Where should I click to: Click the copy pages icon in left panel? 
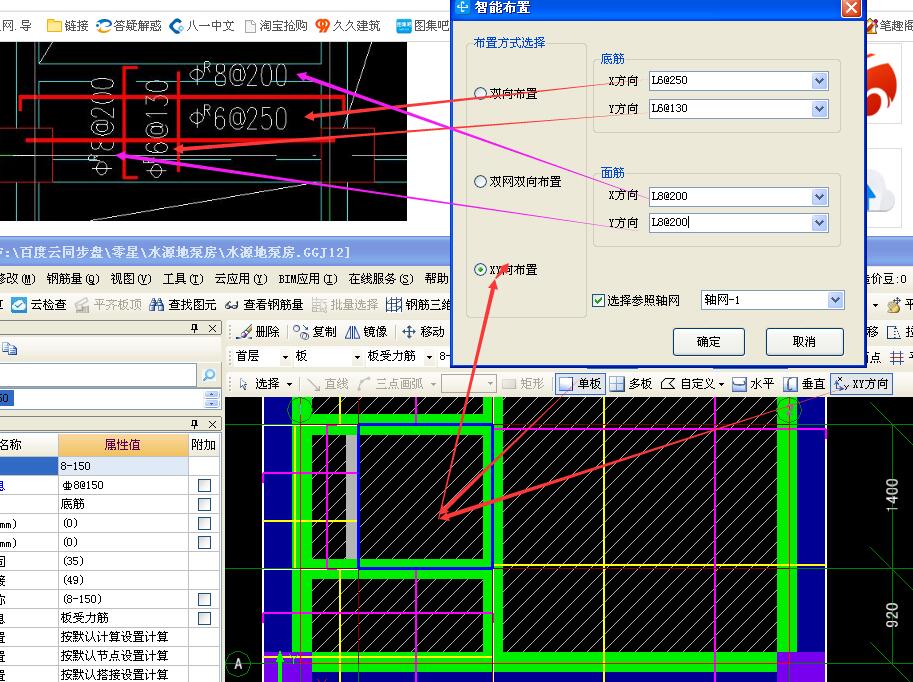click(x=9, y=349)
